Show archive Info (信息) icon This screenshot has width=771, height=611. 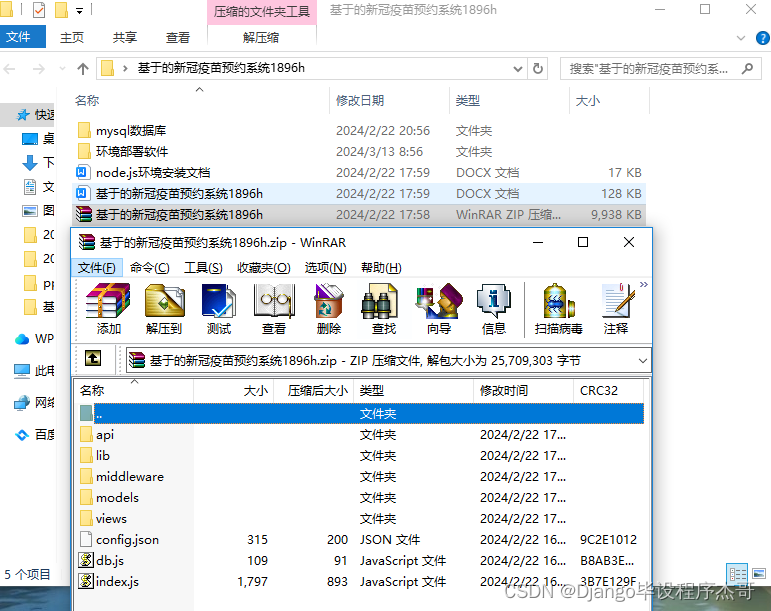(x=494, y=309)
